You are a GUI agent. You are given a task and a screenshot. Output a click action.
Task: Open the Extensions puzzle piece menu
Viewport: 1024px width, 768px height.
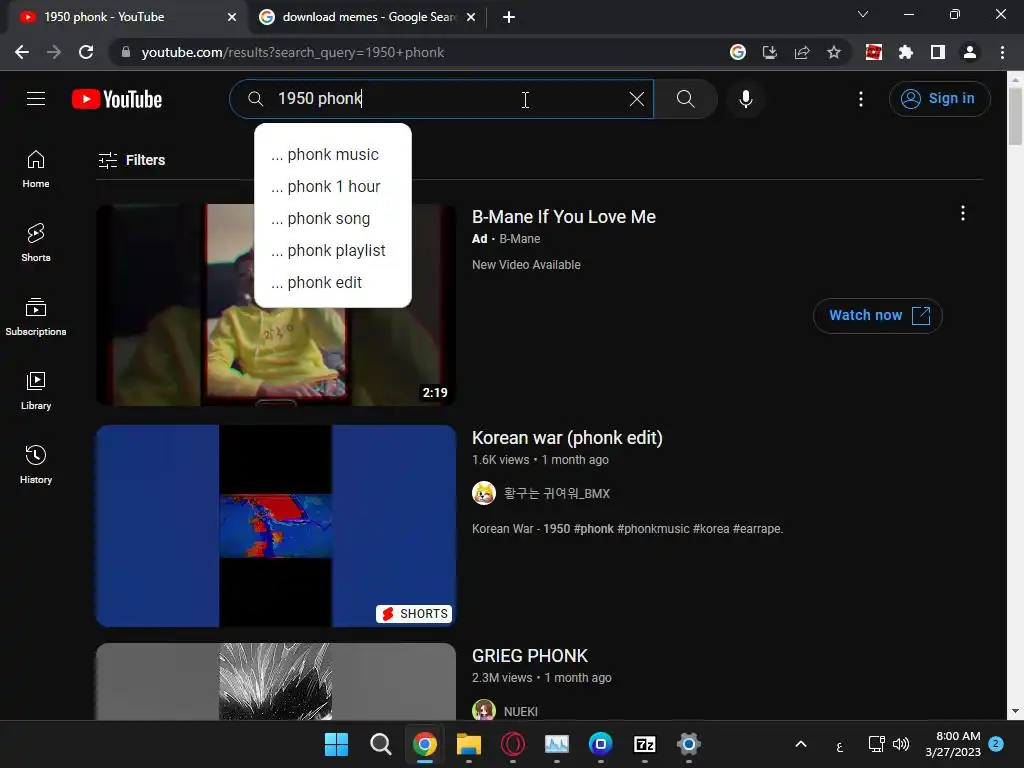[x=906, y=52]
